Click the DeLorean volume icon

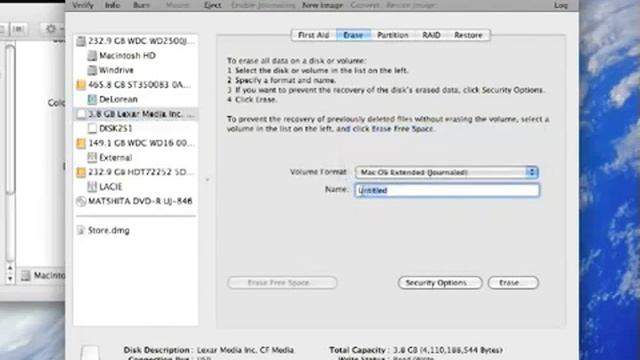click(x=92, y=99)
